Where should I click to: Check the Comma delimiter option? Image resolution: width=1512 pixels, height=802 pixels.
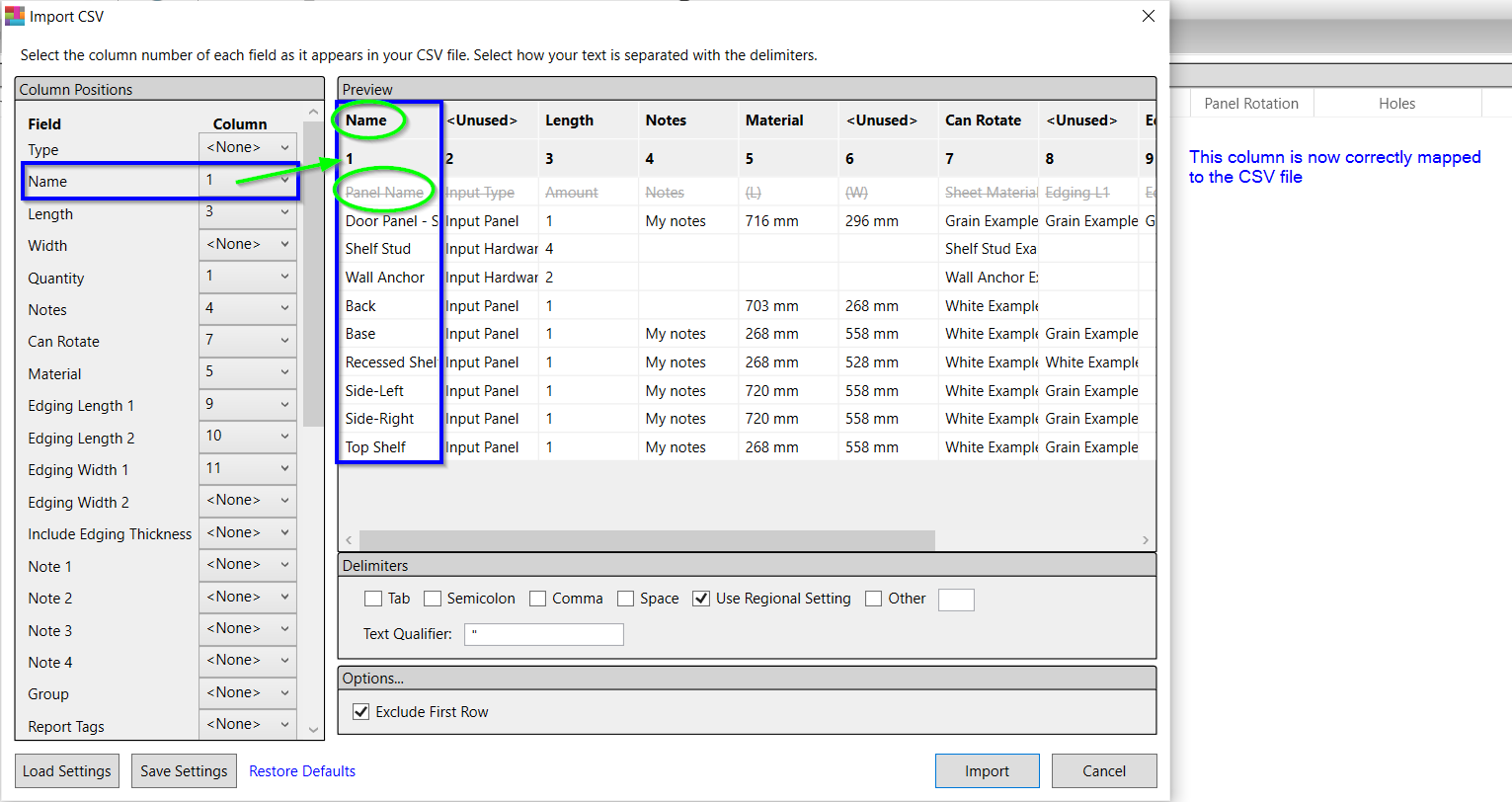click(x=538, y=599)
